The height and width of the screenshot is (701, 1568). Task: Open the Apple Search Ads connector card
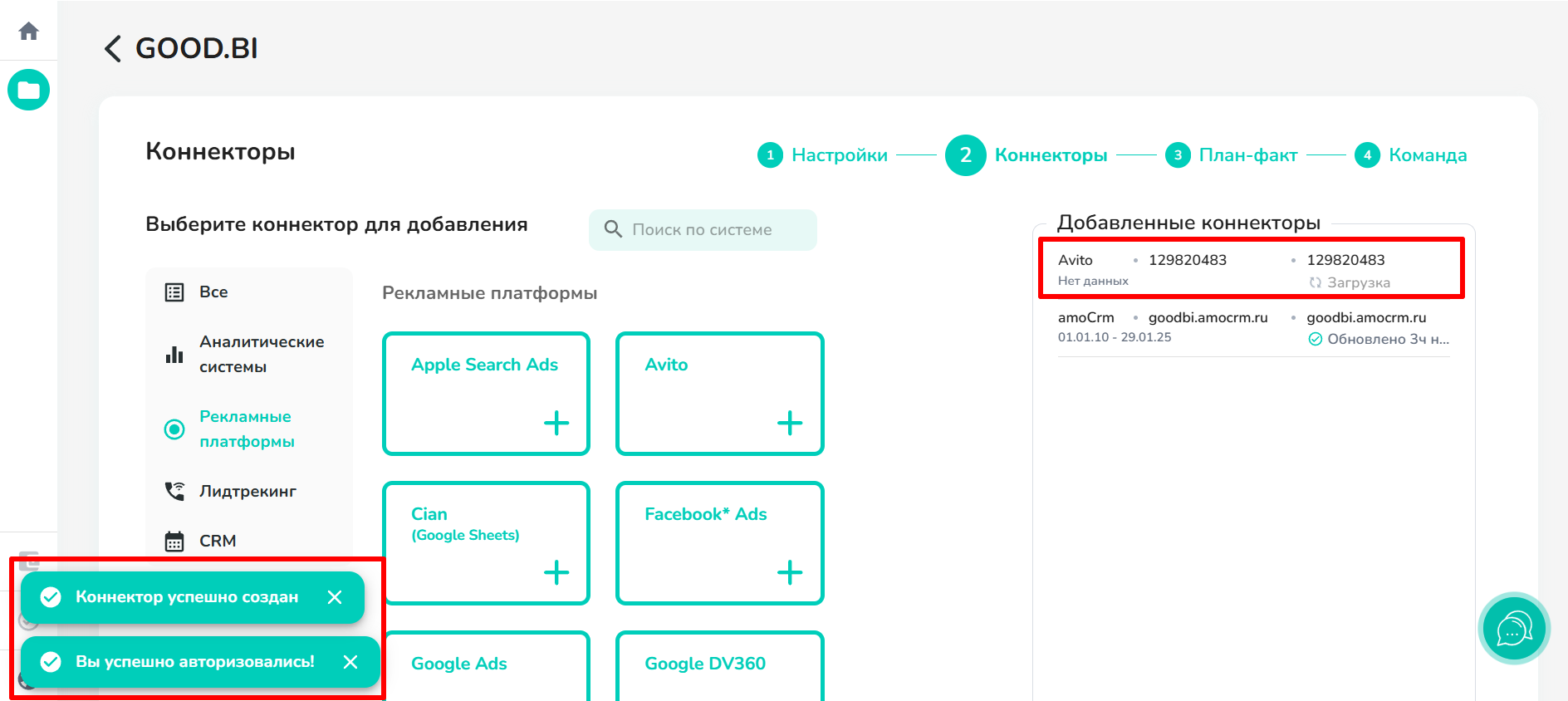coord(486,394)
